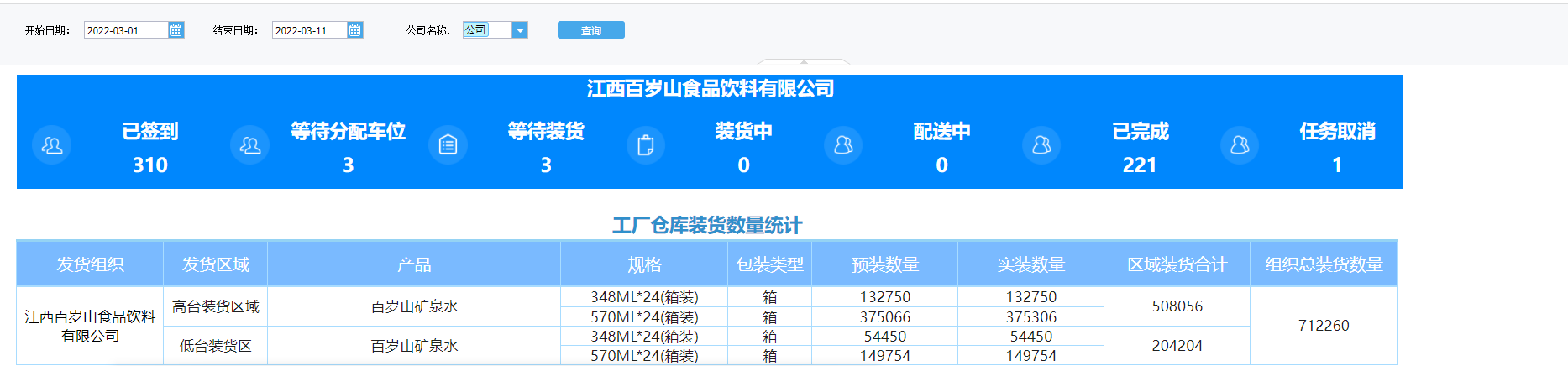Select the area total 204204
This screenshot has width=1568, height=366.
pos(1177,346)
